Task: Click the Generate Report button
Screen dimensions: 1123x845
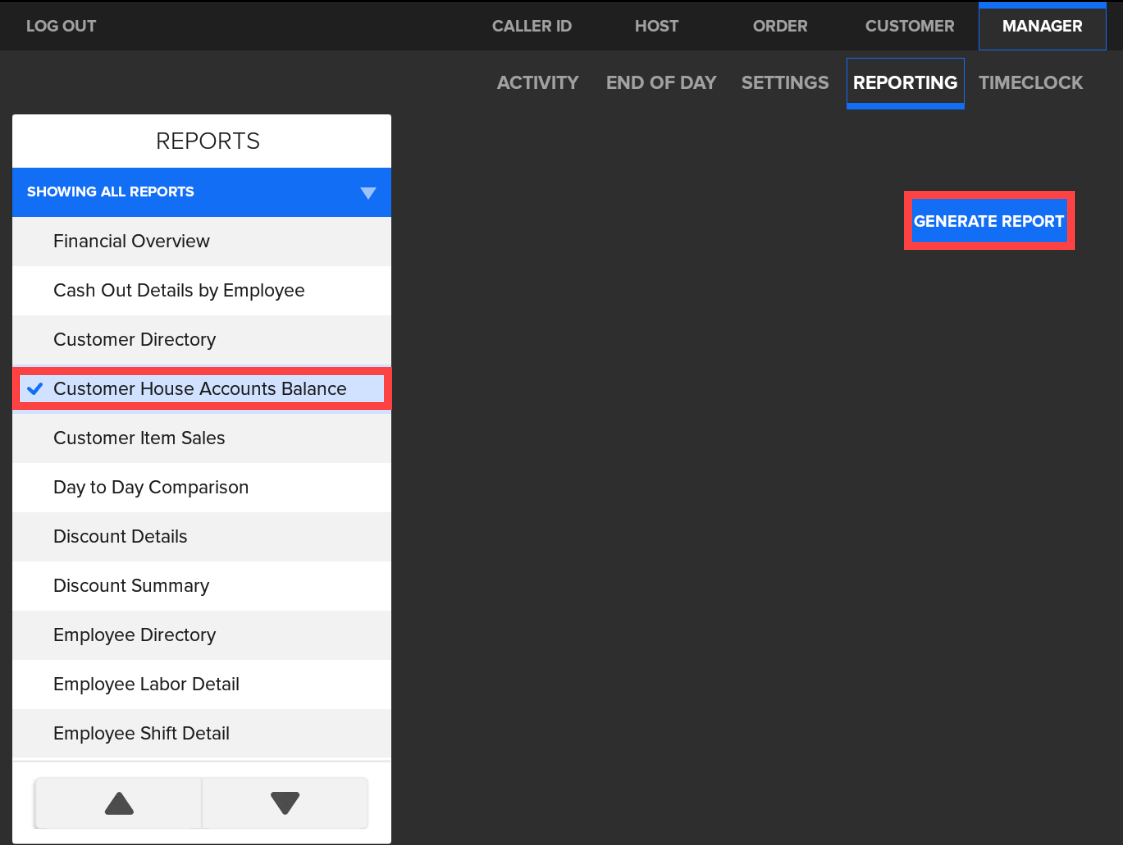Action: (x=988, y=221)
